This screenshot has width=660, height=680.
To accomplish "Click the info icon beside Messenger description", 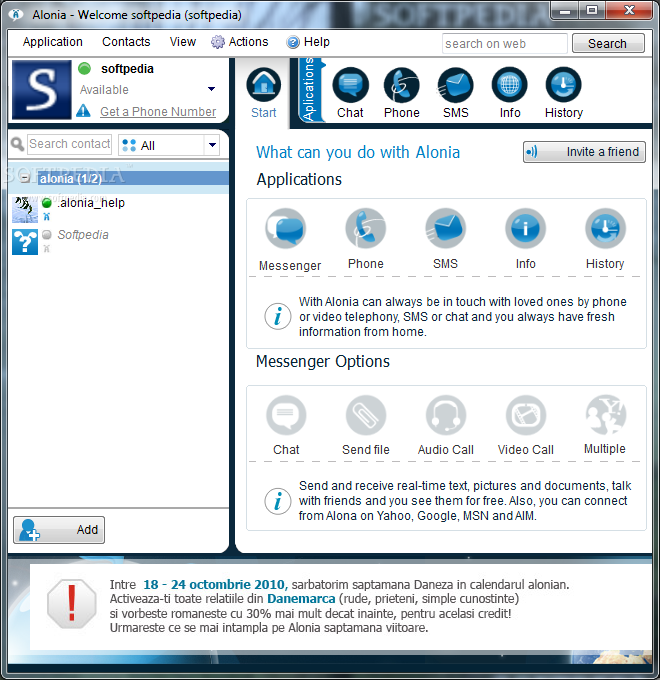I will click(x=278, y=501).
